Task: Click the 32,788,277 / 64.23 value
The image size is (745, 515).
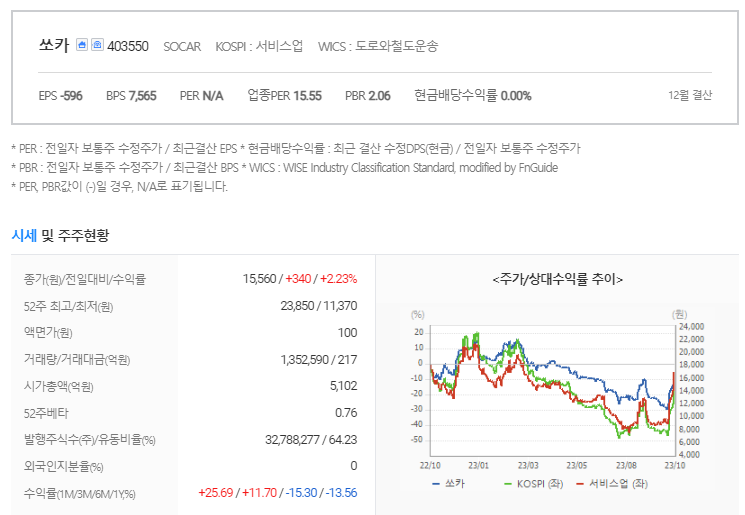Action: [x=311, y=439]
